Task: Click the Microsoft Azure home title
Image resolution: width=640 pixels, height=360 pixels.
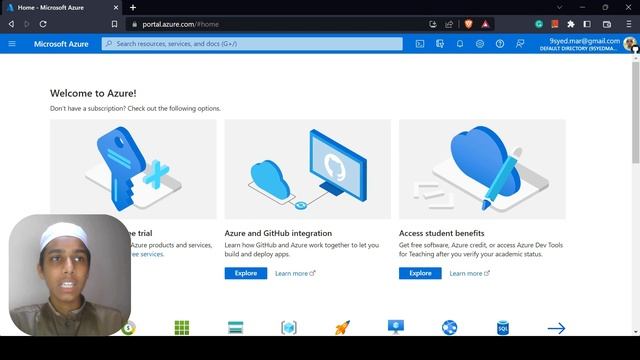Action: pyautogui.click(x=61, y=44)
